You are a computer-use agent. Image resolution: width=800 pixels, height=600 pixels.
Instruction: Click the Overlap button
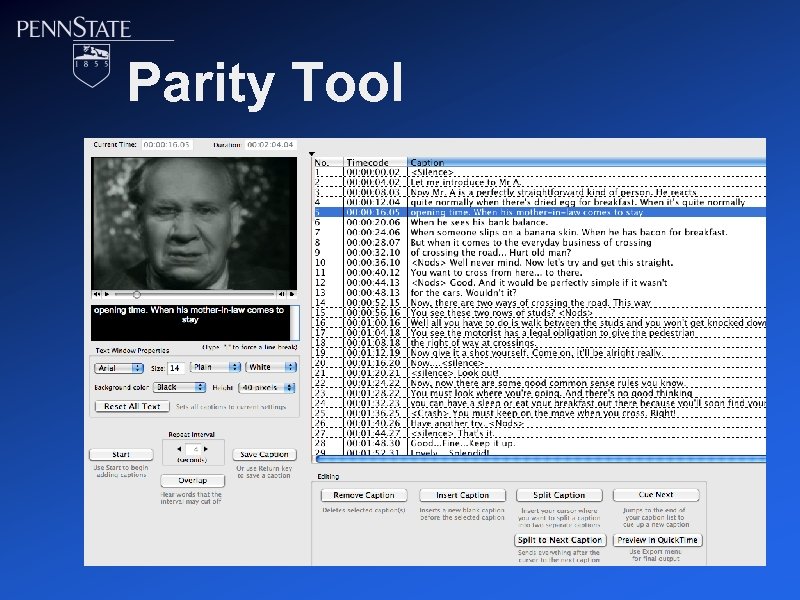coord(192,481)
